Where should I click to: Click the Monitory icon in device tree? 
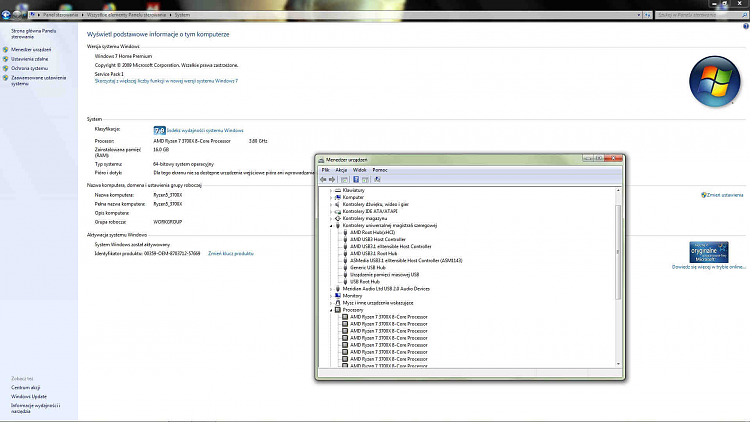[x=338, y=296]
